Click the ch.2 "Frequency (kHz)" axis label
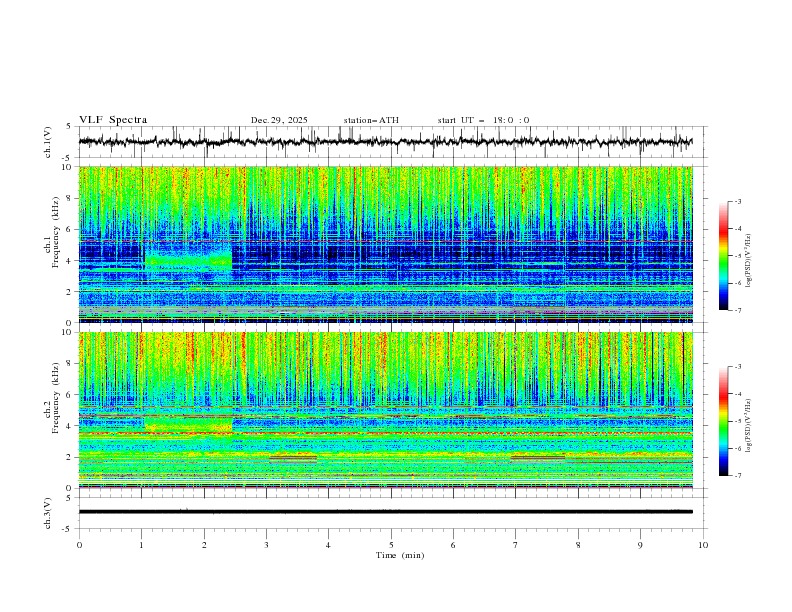Image resolution: width=792 pixels, height=612 pixels. click(x=55, y=397)
